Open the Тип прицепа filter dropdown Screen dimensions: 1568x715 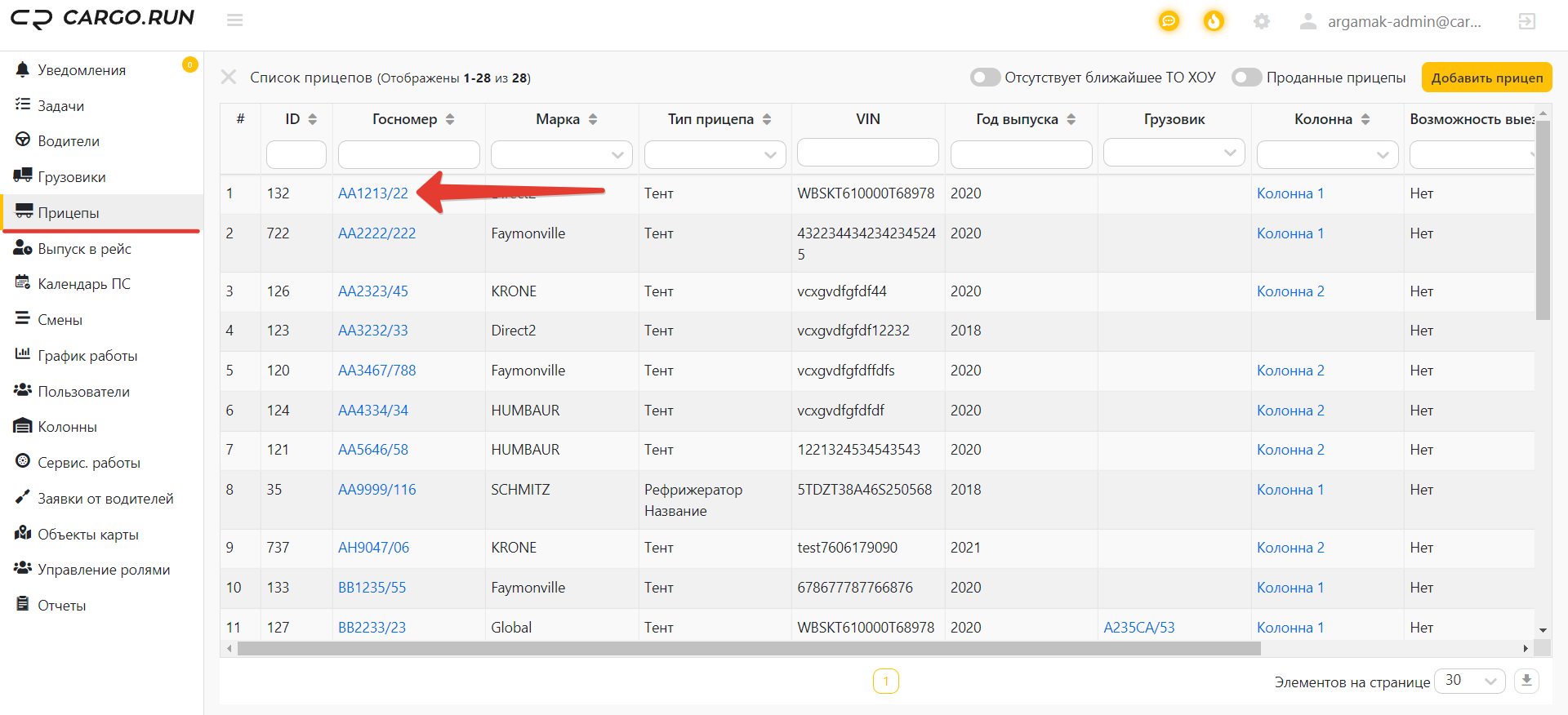pos(715,154)
